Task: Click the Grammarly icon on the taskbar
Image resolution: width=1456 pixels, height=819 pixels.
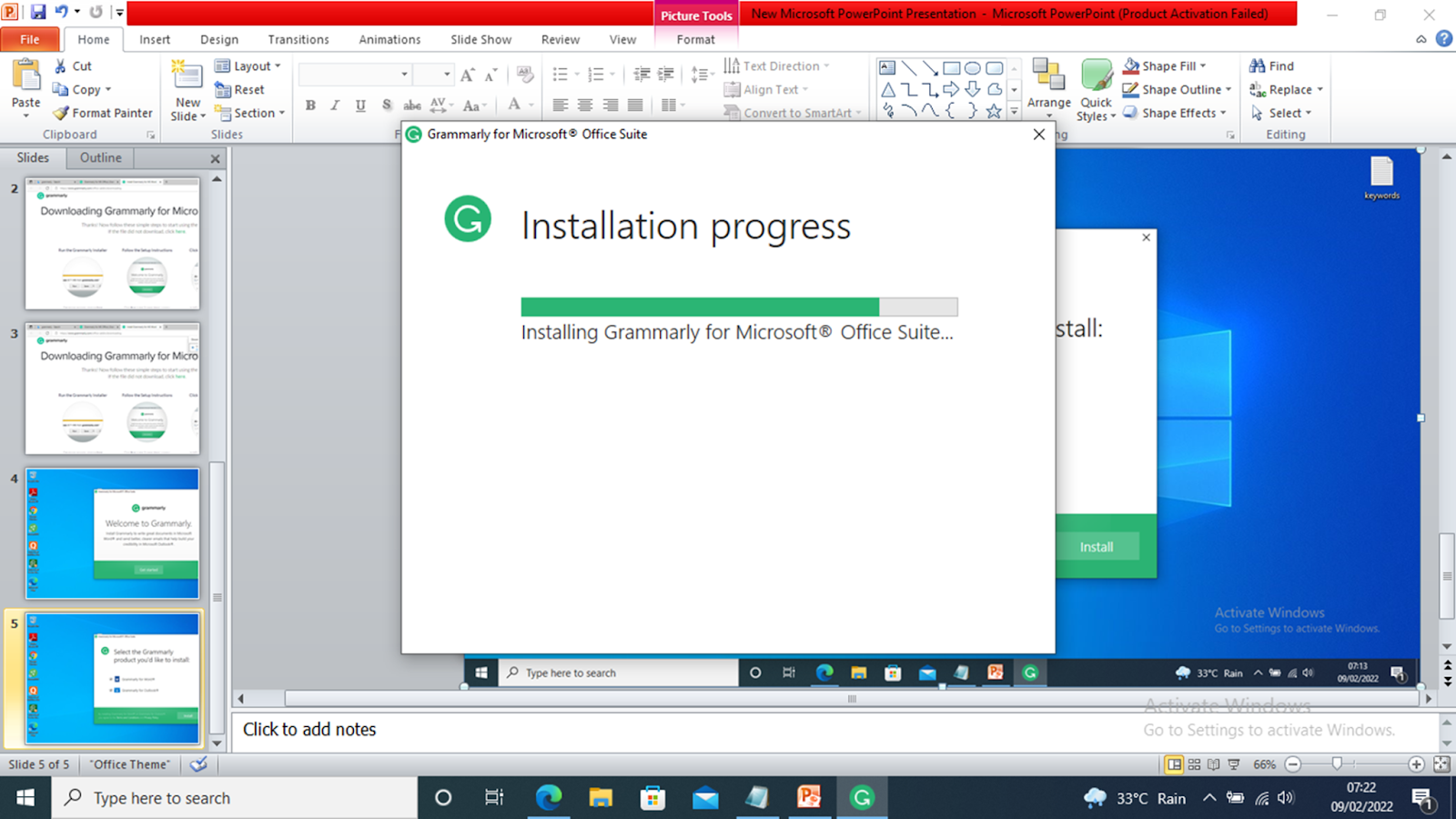Action: tap(861, 798)
